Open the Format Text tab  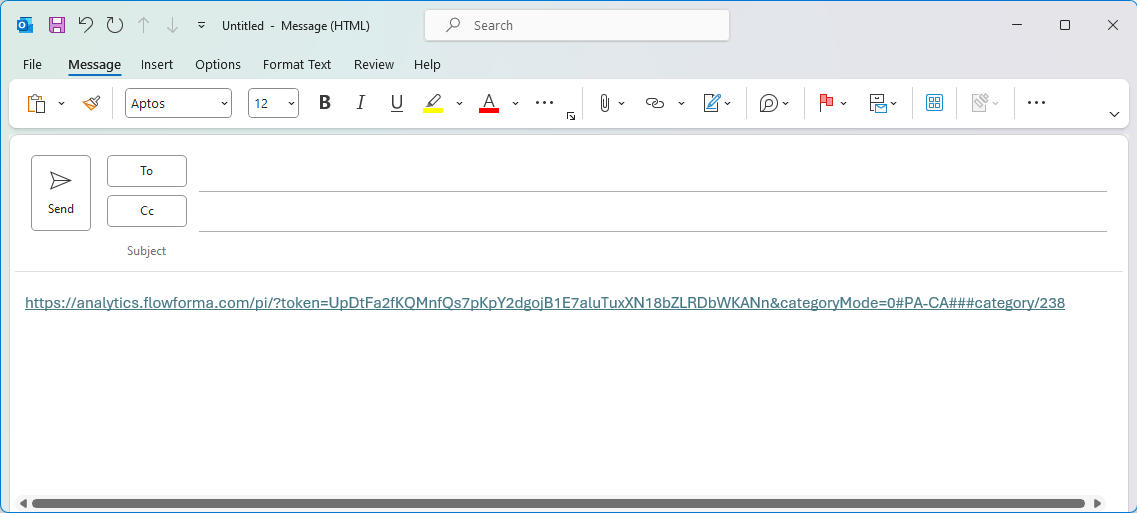click(x=297, y=65)
